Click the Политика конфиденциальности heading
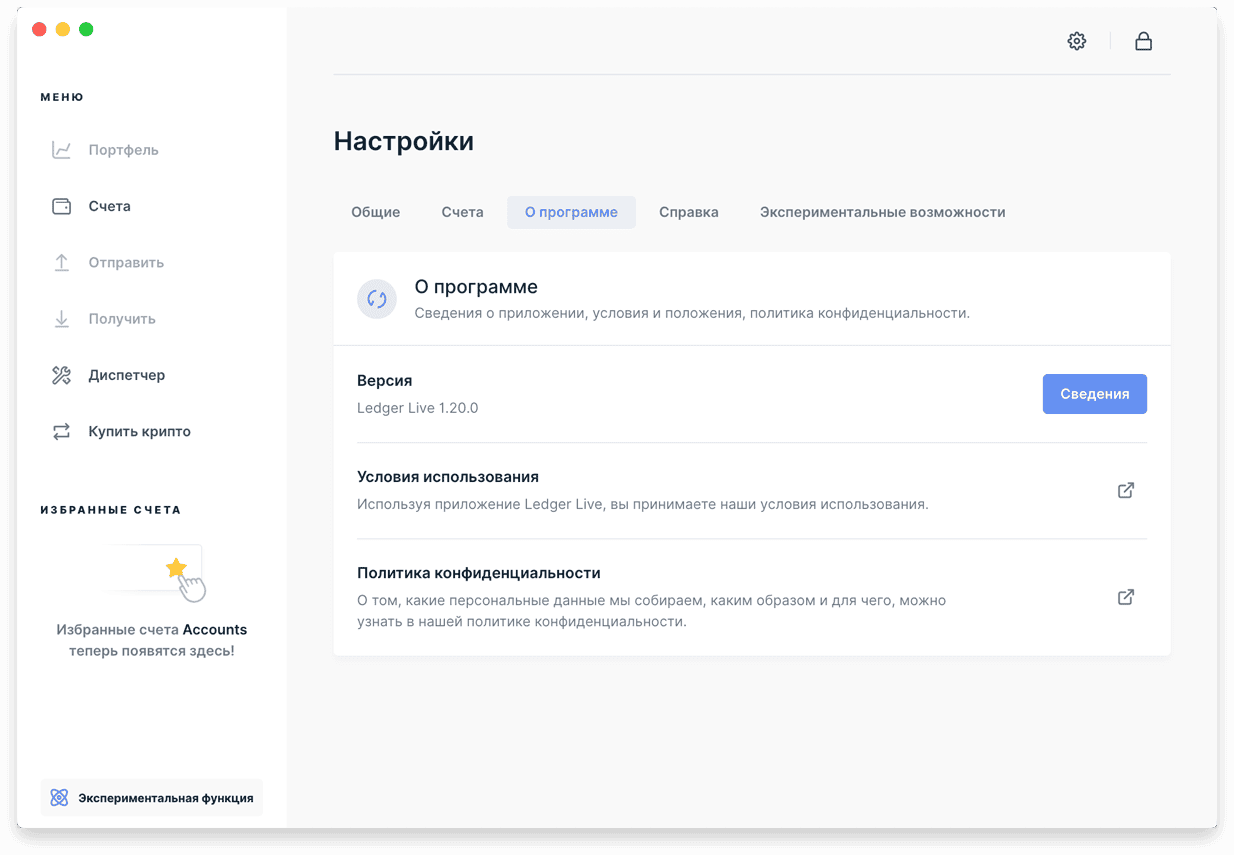 [x=479, y=573]
